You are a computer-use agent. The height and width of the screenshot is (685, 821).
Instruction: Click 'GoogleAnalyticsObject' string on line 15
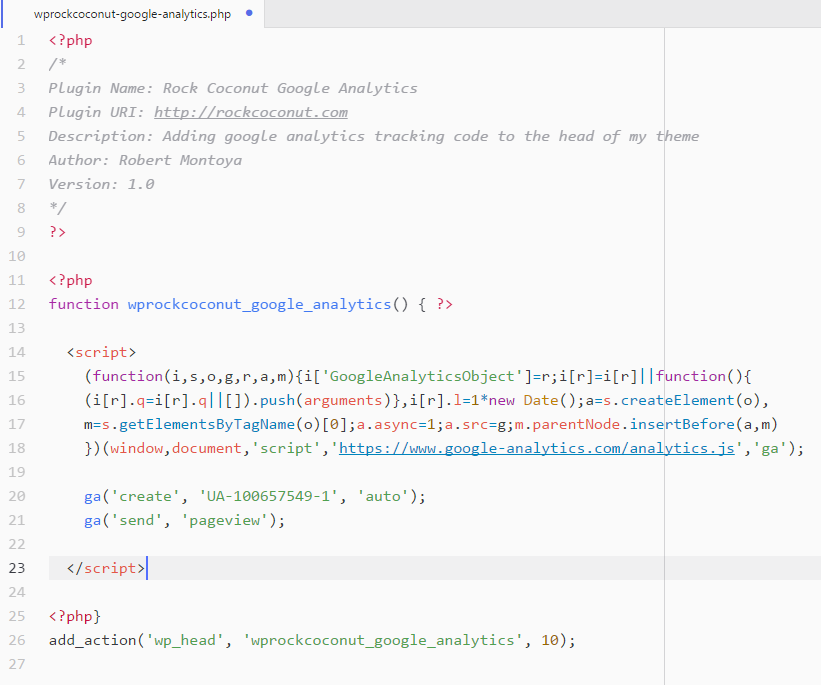[x=422, y=377]
